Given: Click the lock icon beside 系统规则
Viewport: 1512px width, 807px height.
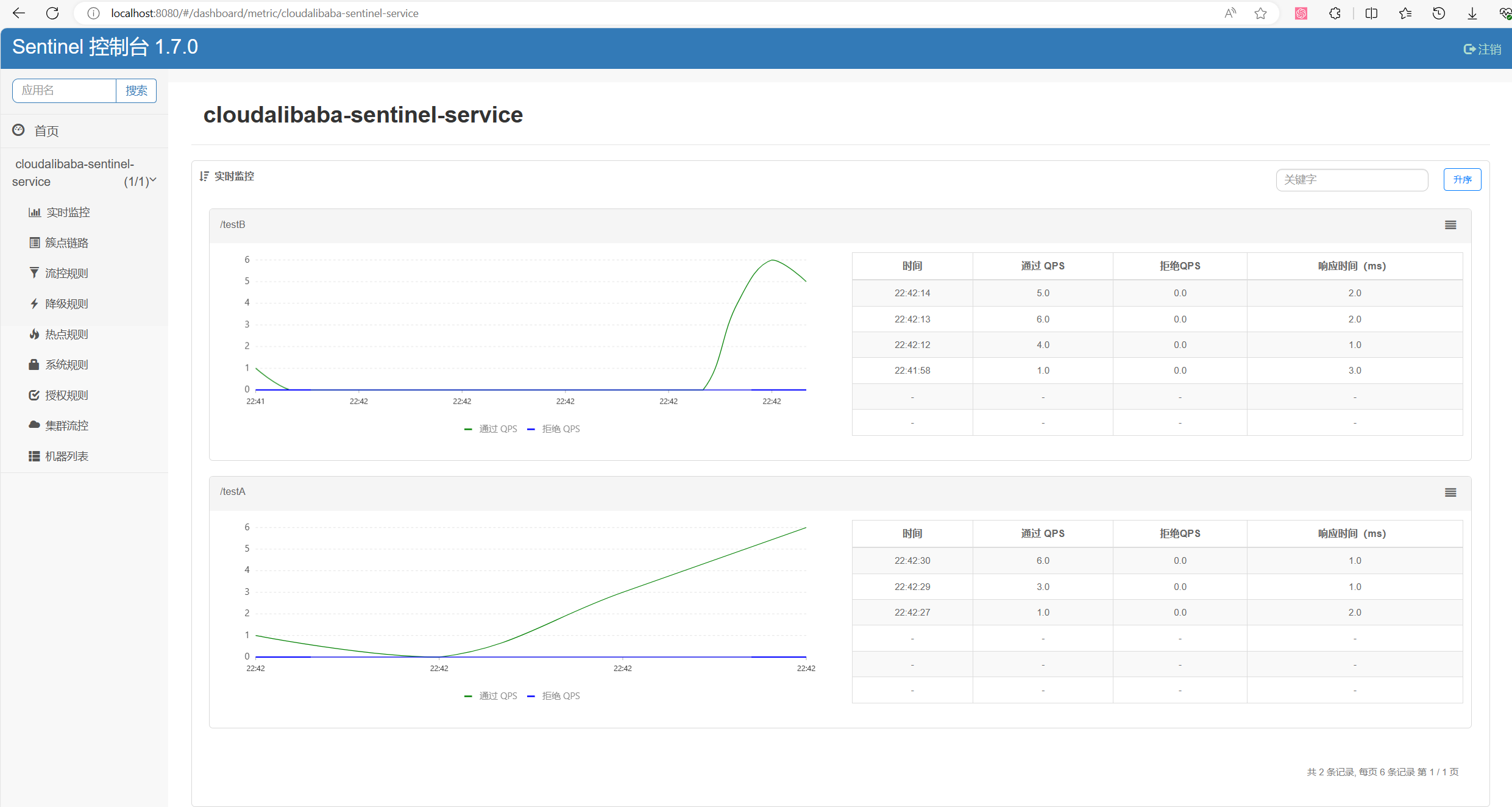Looking at the screenshot, I should 34,364.
